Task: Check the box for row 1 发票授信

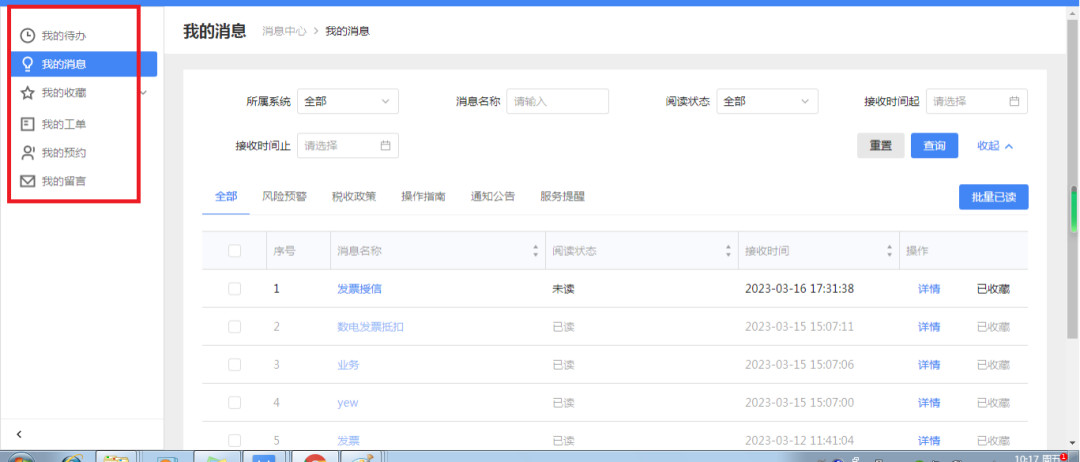Action: 234,289
